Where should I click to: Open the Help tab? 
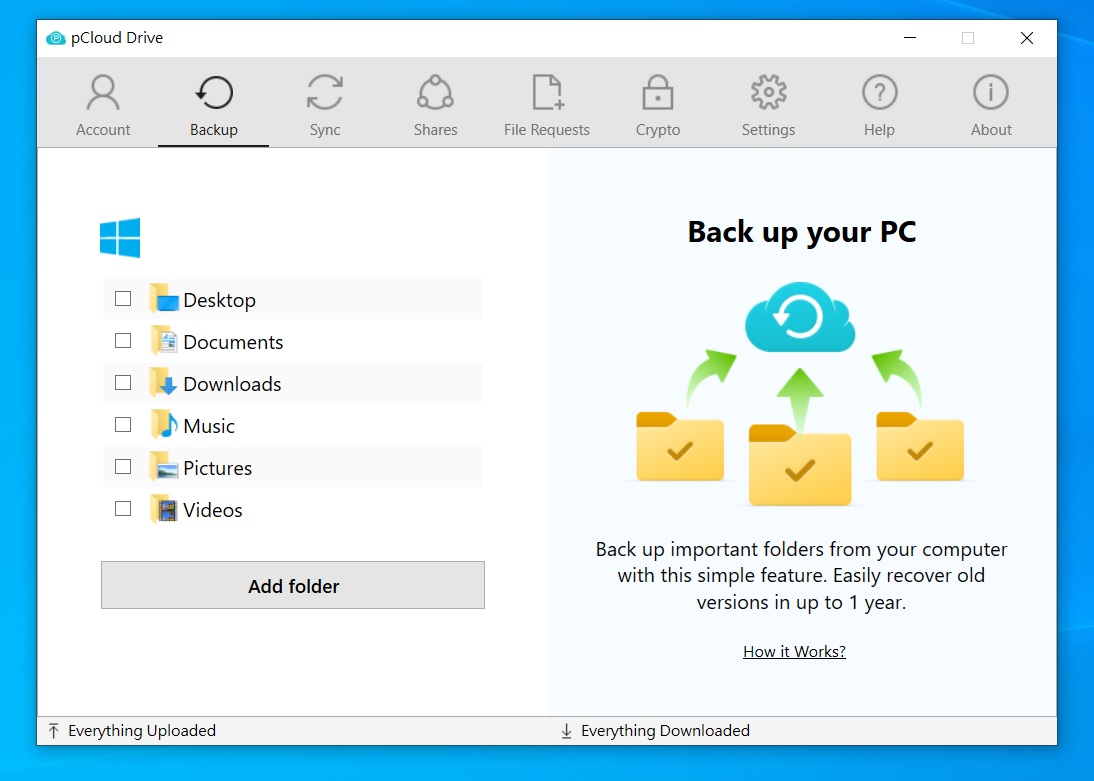(x=879, y=105)
